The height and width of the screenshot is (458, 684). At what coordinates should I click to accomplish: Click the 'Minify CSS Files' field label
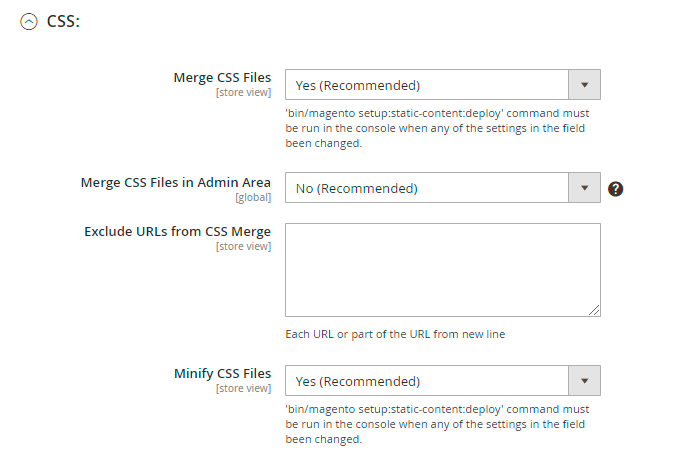(x=222, y=374)
